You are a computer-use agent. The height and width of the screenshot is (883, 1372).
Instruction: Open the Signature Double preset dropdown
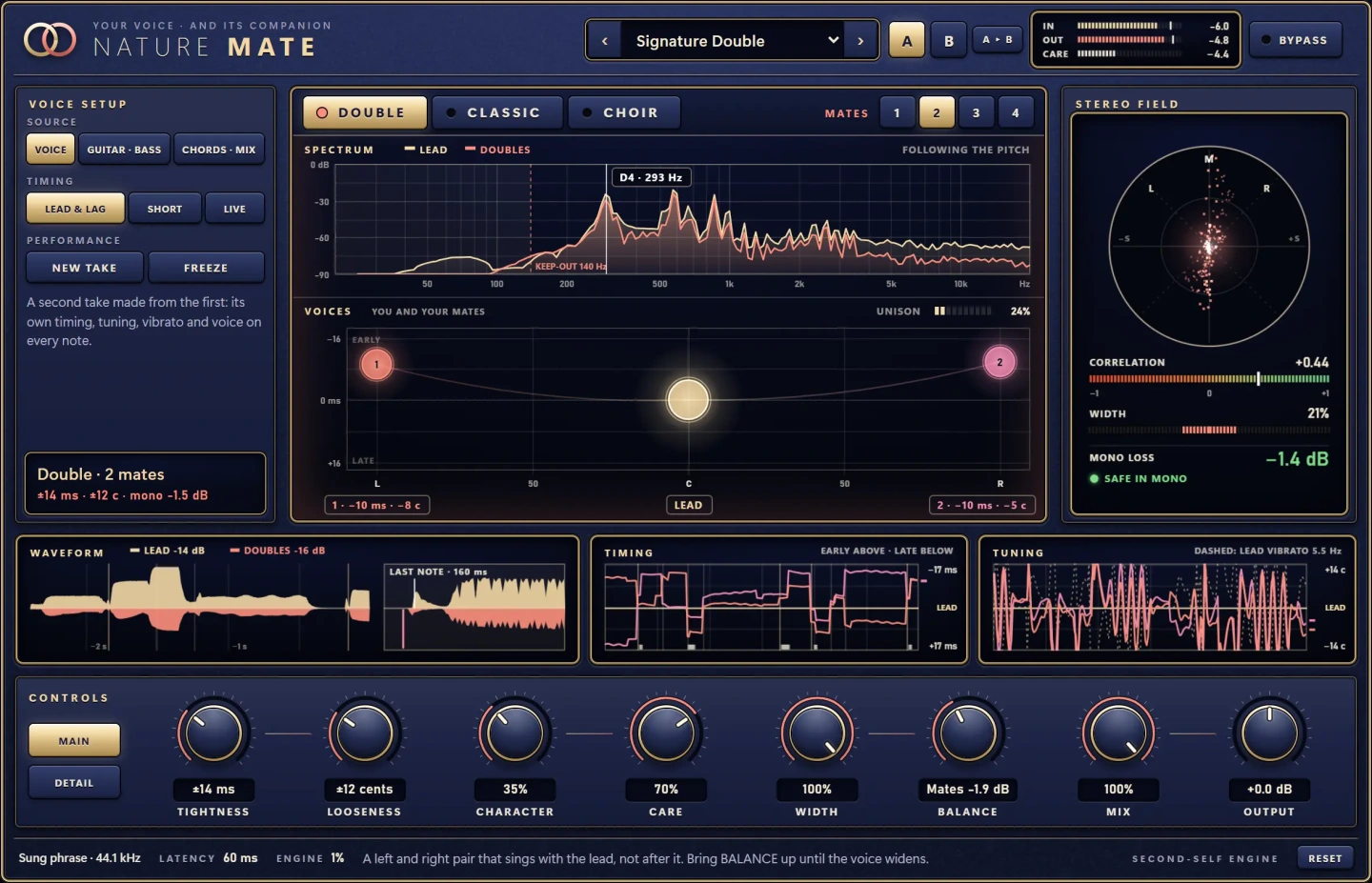733,41
